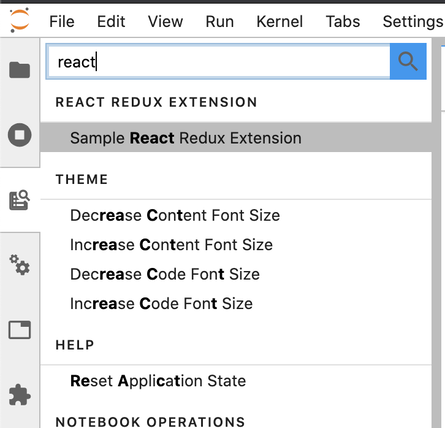Open the Settings menu
445x428 pixels.
pyautogui.click(x=413, y=22)
